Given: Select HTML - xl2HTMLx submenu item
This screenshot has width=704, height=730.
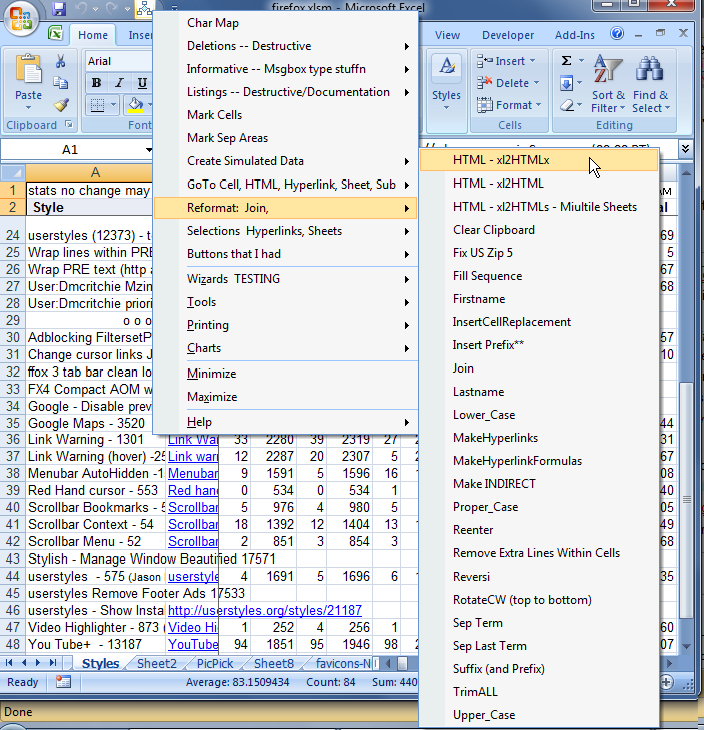Looking at the screenshot, I should (x=539, y=160).
